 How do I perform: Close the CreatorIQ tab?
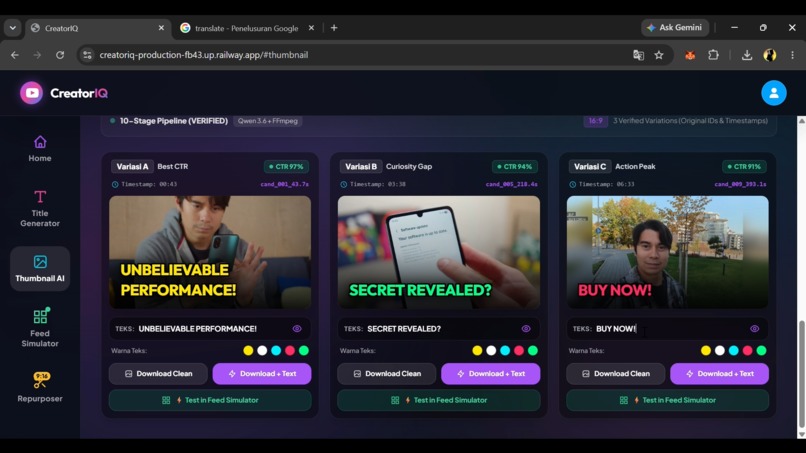tap(161, 28)
